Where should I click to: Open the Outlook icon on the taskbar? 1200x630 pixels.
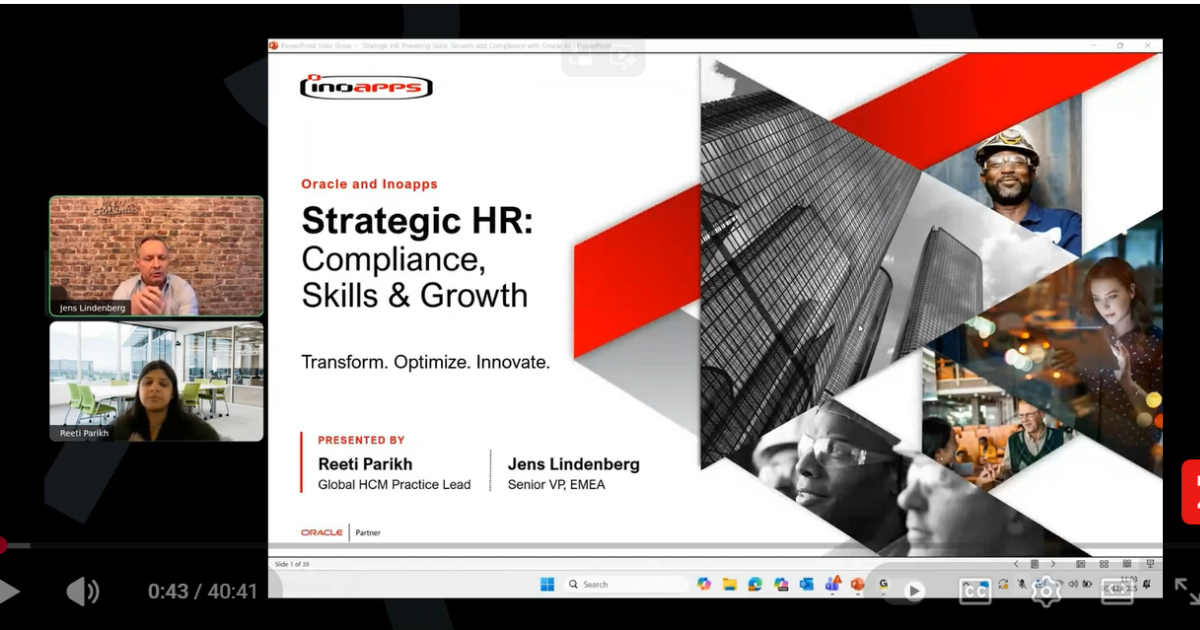pyautogui.click(x=807, y=584)
